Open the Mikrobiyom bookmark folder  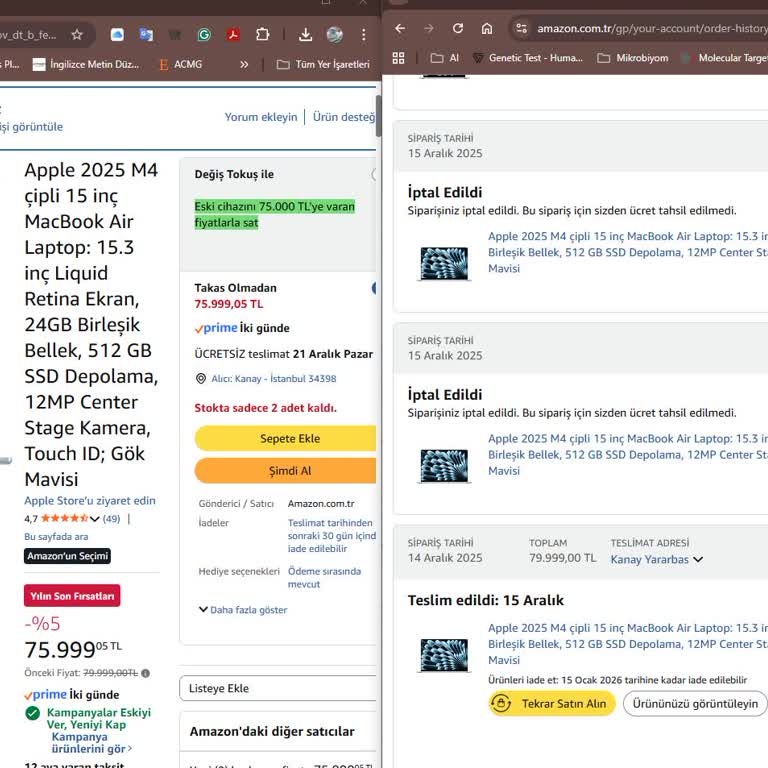[x=632, y=58]
